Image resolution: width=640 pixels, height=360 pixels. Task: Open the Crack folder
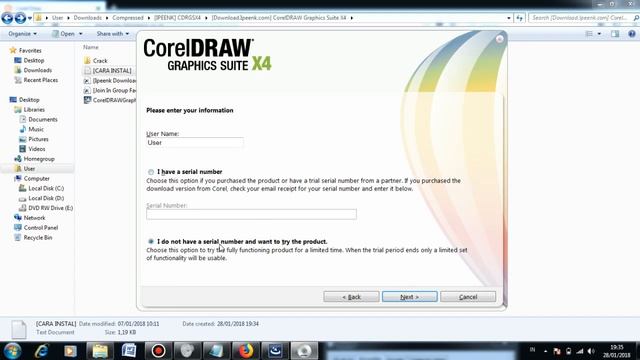[x=96, y=60]
